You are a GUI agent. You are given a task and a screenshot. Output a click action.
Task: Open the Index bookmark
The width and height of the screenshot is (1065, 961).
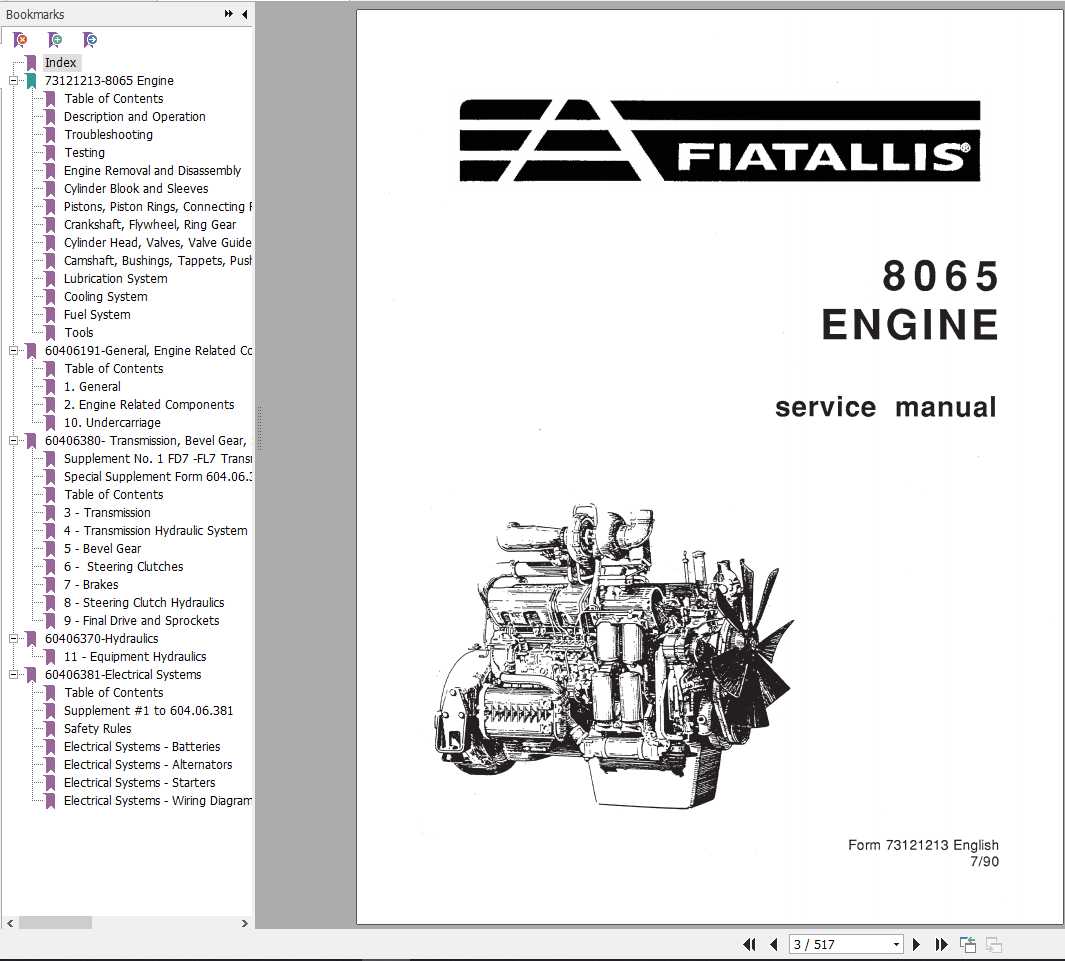[x=60, y=62]
